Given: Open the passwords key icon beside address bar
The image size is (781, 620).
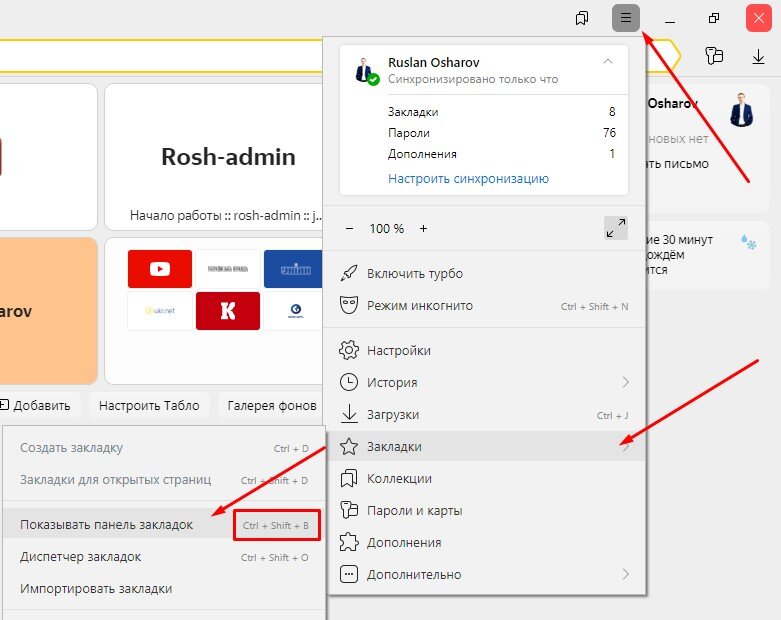Looking at the screenshot, I should tap(714, 56).
